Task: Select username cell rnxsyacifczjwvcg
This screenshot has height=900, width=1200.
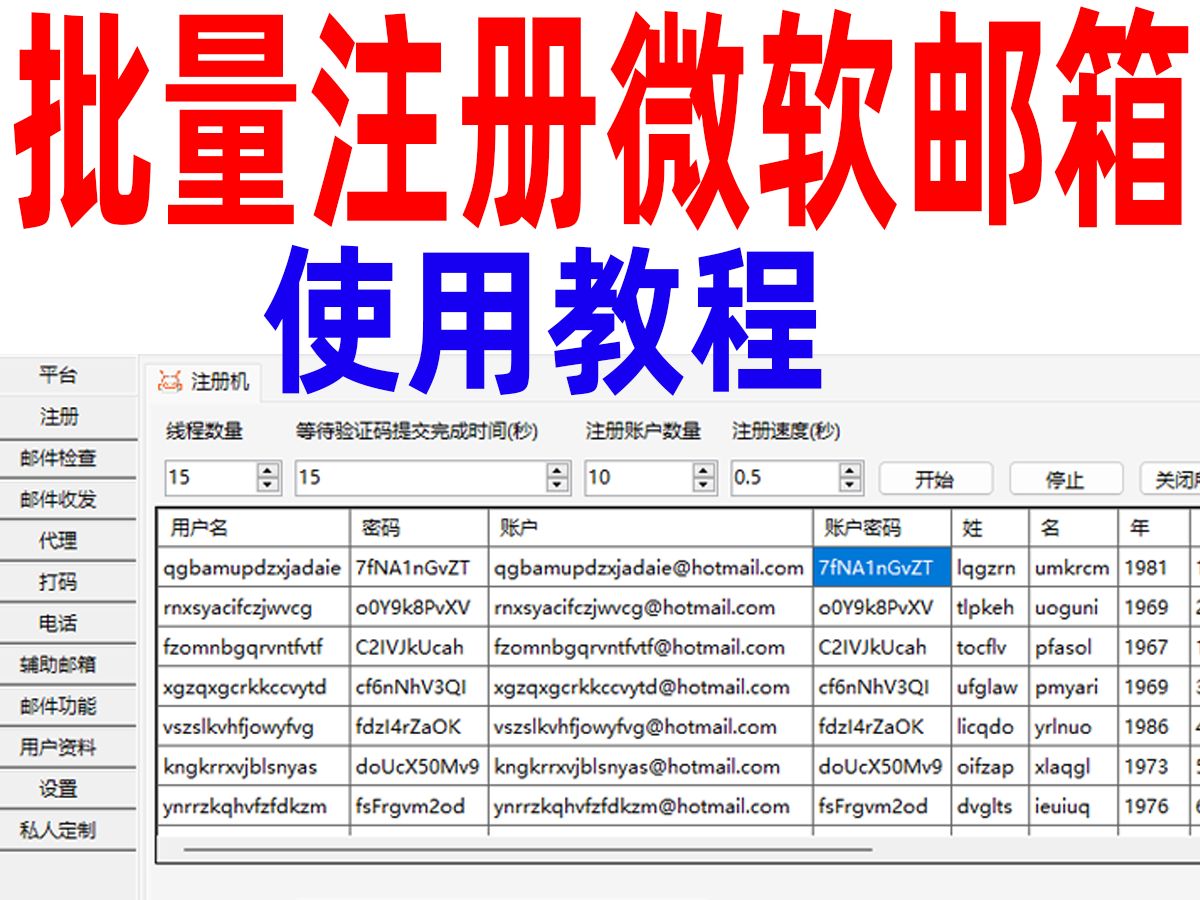Action: [x=253, y=607]
